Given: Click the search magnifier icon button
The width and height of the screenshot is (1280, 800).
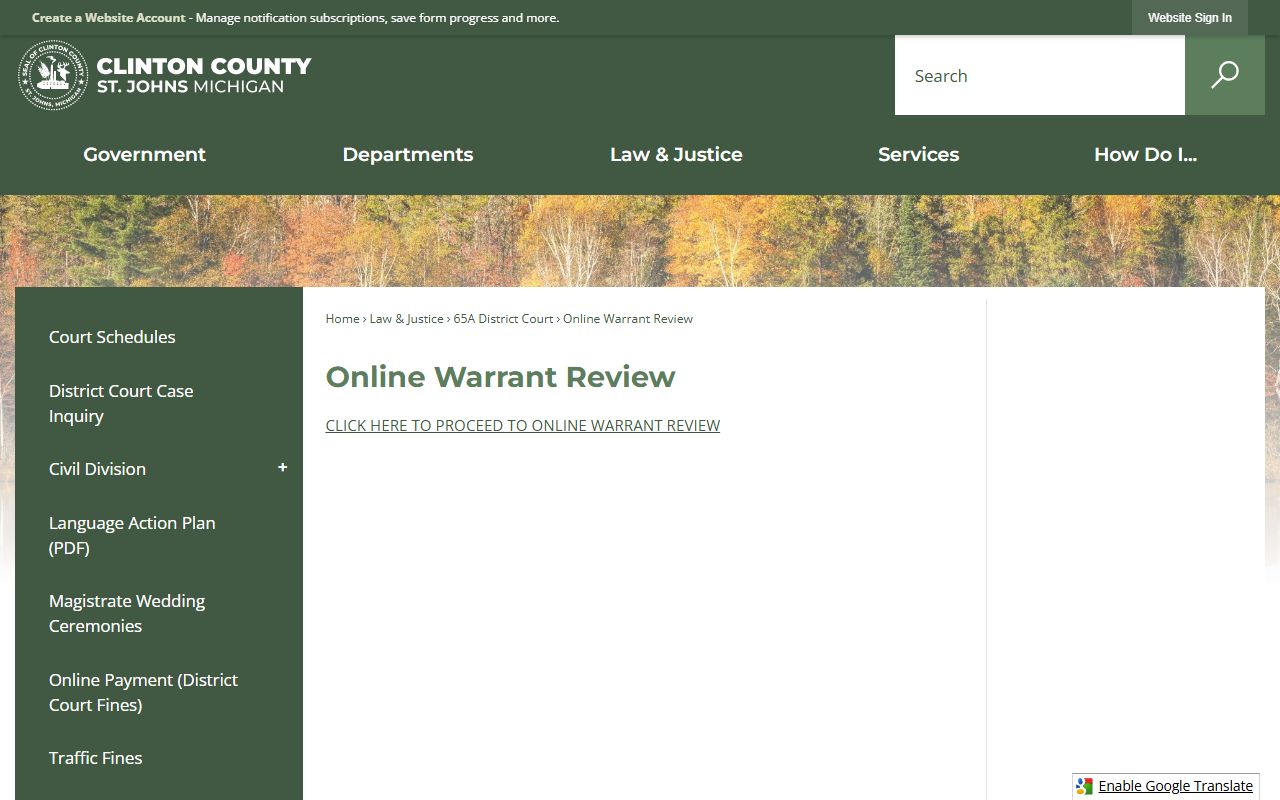Looking at the screenshot, I should coord(1224,75).
